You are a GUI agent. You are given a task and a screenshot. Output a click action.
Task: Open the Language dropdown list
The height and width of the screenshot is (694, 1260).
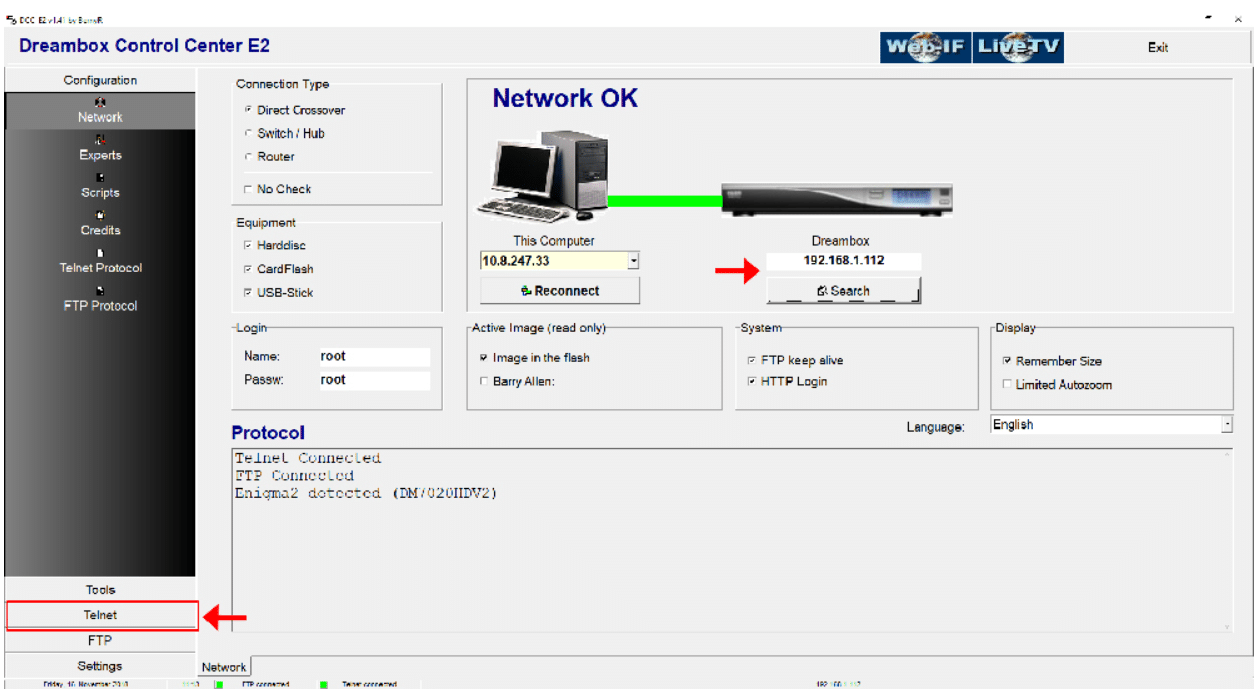click(x=1226, y=425)
